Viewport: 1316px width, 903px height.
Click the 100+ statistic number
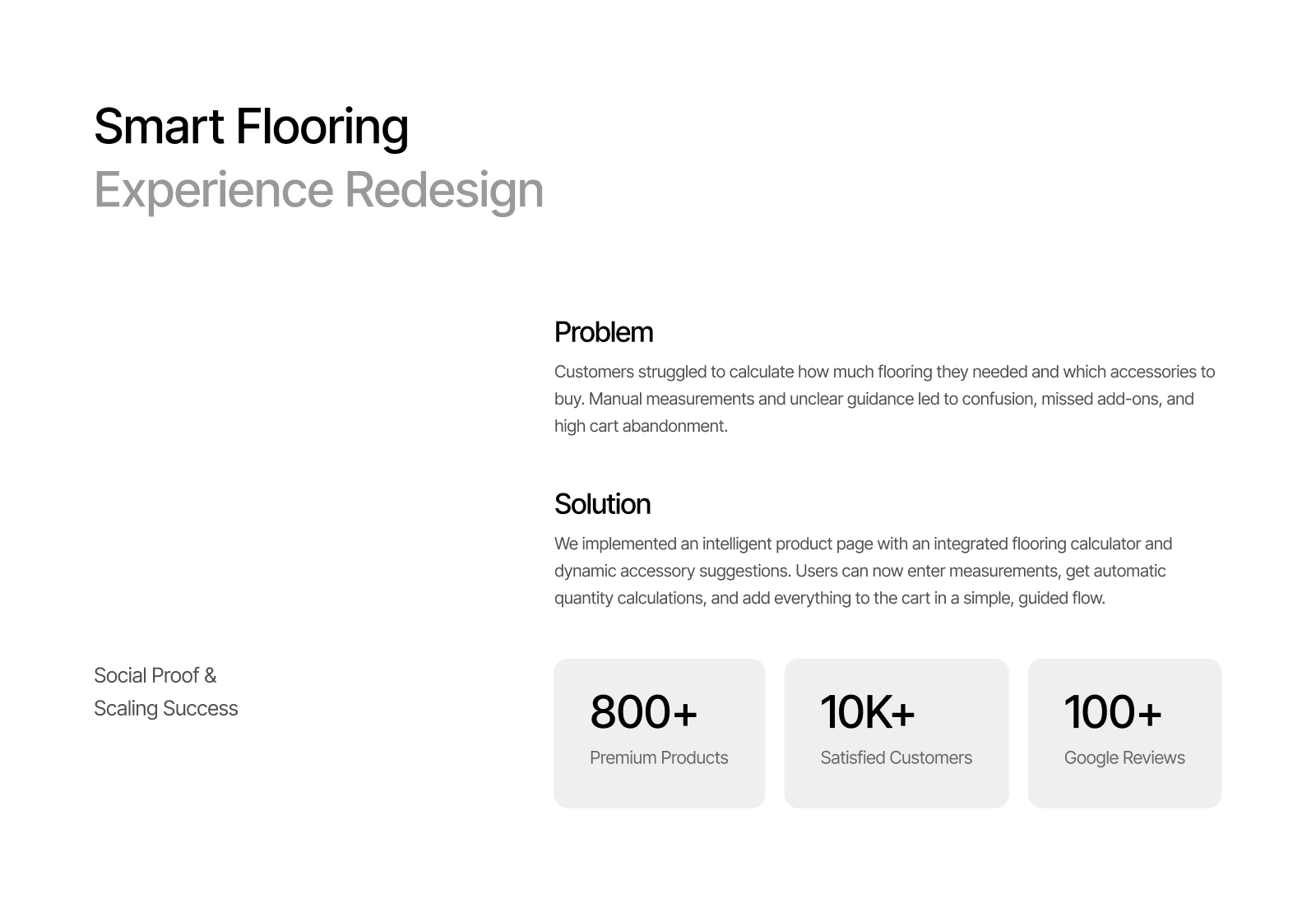click(x=1113, y=712)
